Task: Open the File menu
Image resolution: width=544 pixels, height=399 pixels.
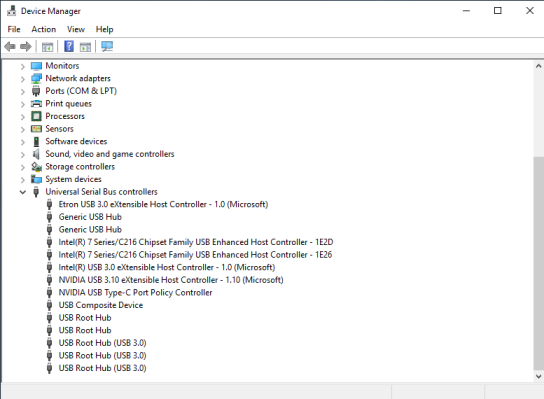Action: pyautogui.click(x=14, y=29)
